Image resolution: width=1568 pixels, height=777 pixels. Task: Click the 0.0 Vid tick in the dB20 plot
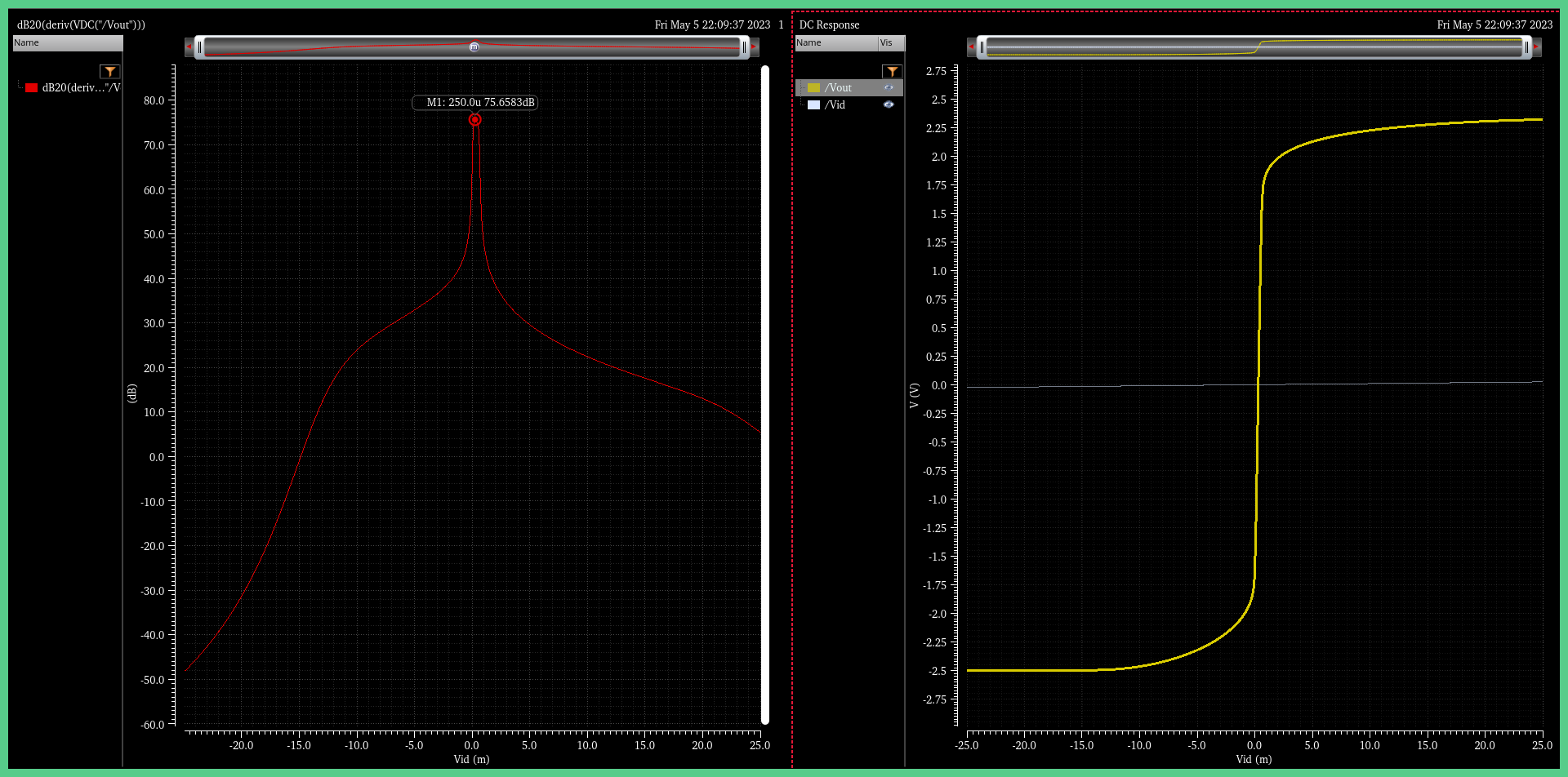coord(471,745)
